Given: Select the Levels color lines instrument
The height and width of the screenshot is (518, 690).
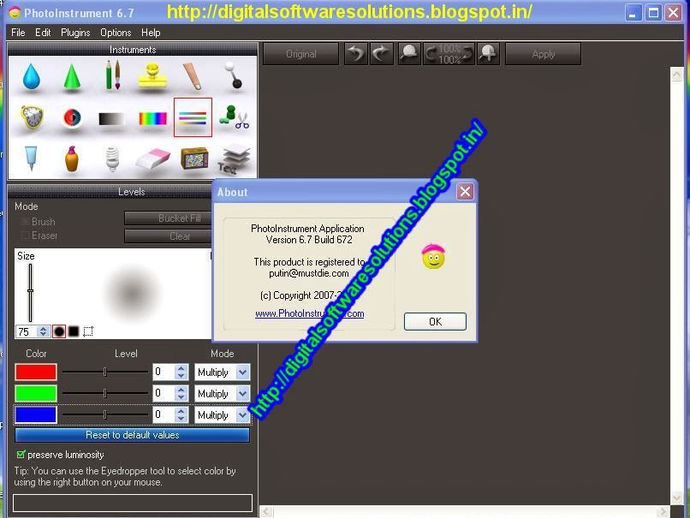Looking at the screenshot, I should (193, 118).
